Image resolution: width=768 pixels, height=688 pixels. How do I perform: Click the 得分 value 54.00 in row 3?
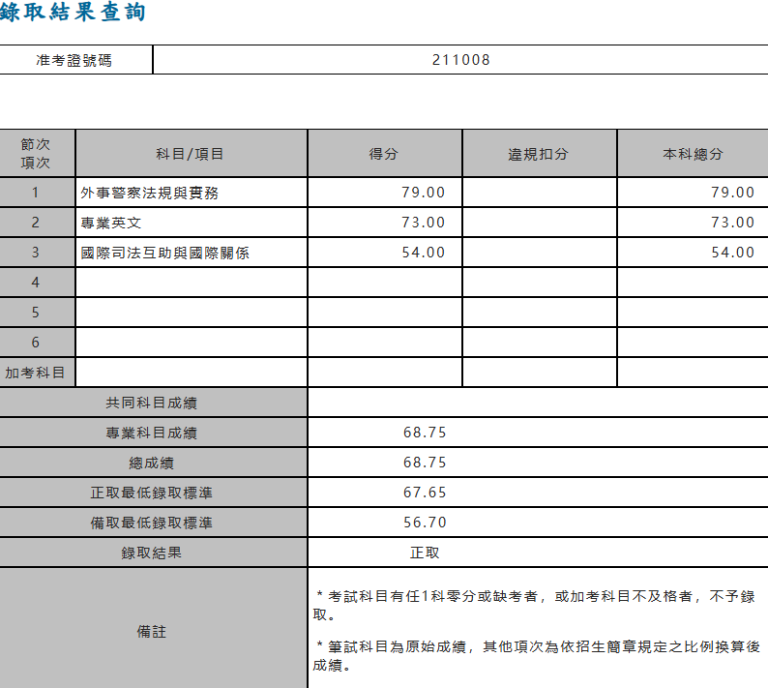pos(423,252)
